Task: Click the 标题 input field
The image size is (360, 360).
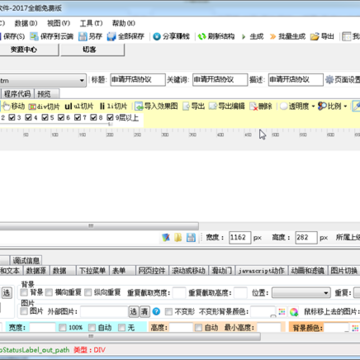Action: tap(138, 80)
